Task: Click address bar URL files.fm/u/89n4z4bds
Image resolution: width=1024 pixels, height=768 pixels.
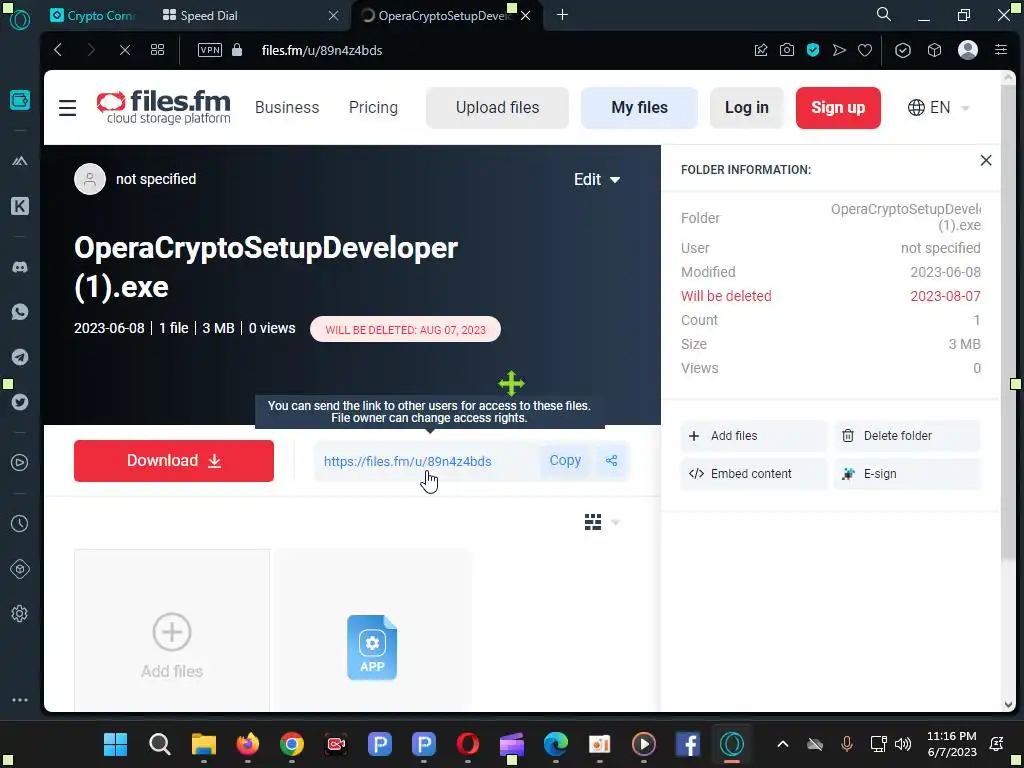Action: click(x=322, y=50)
